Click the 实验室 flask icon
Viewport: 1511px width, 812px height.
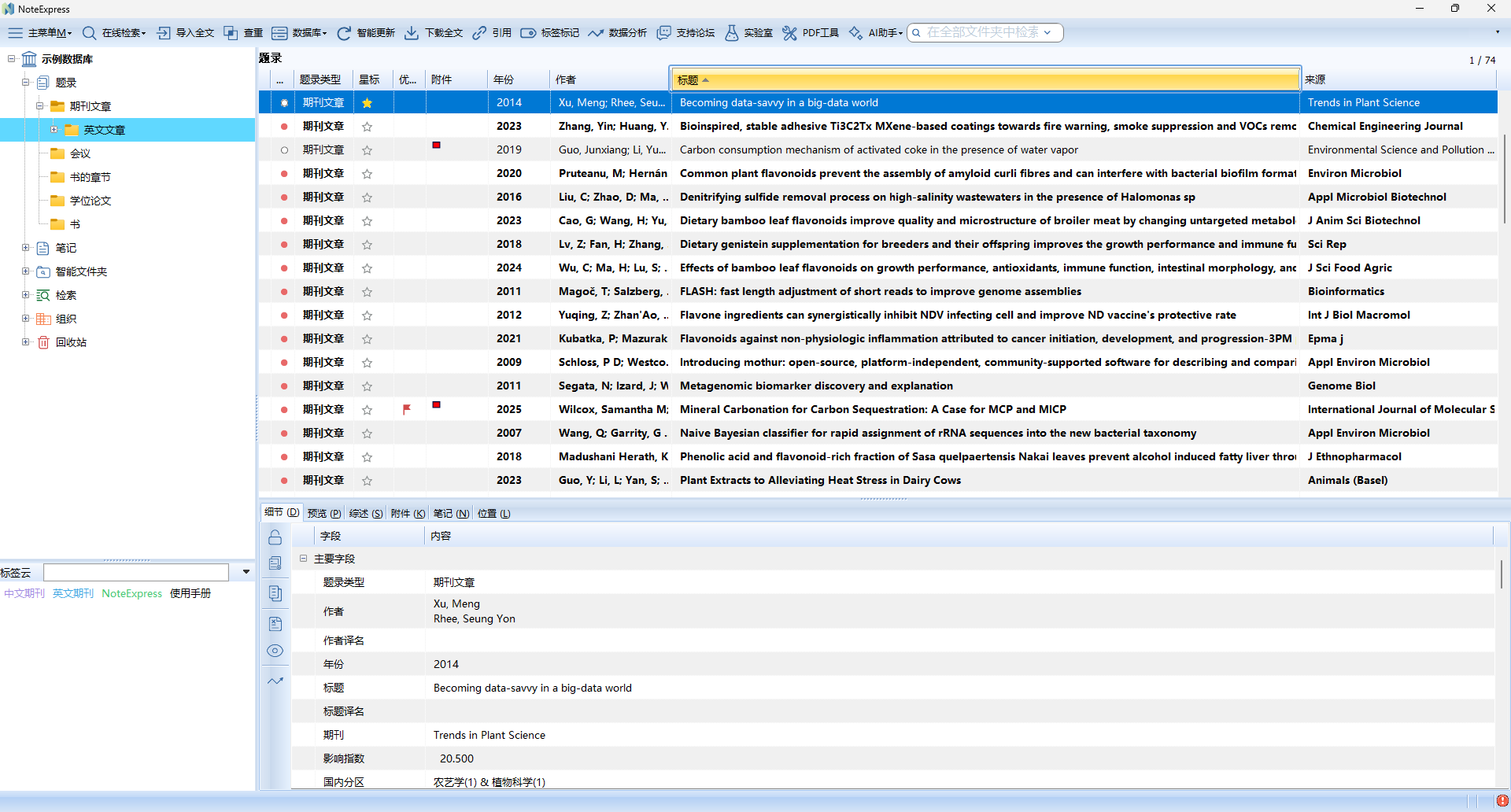click(x=732, y=33)
